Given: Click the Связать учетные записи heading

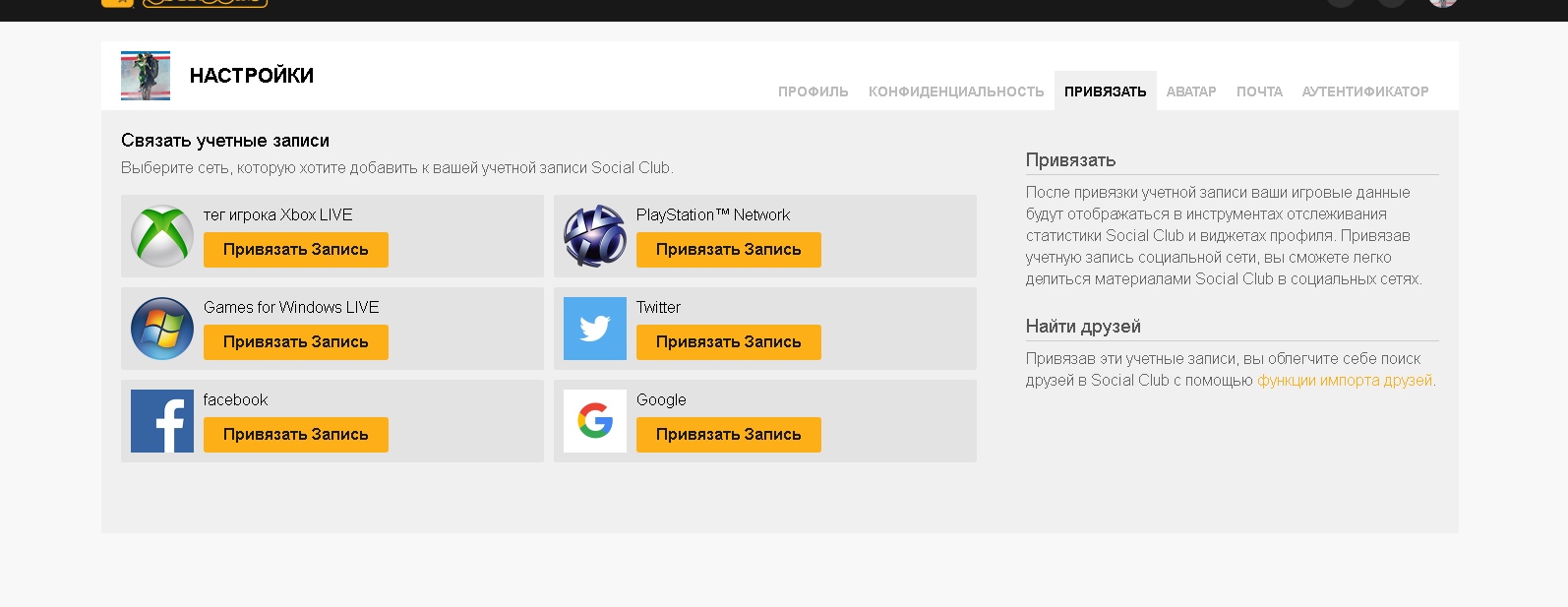Looking at the screenshot, I should point(225,141).
